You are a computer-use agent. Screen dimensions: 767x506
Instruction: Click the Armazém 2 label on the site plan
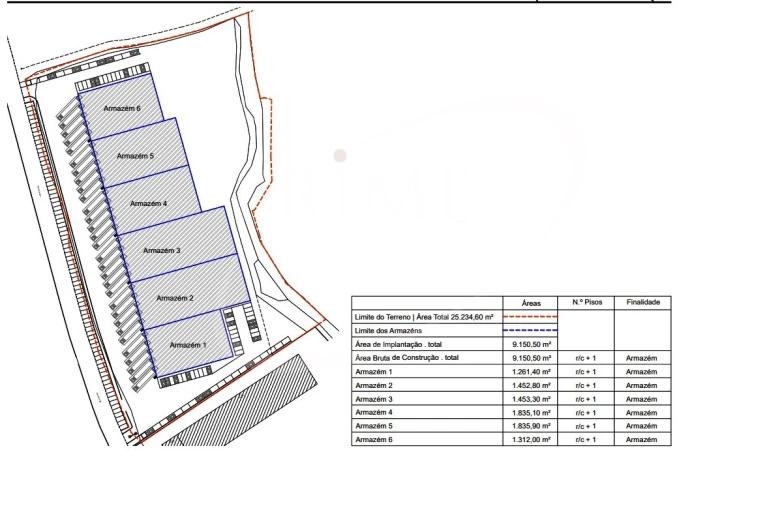[175, 297]
